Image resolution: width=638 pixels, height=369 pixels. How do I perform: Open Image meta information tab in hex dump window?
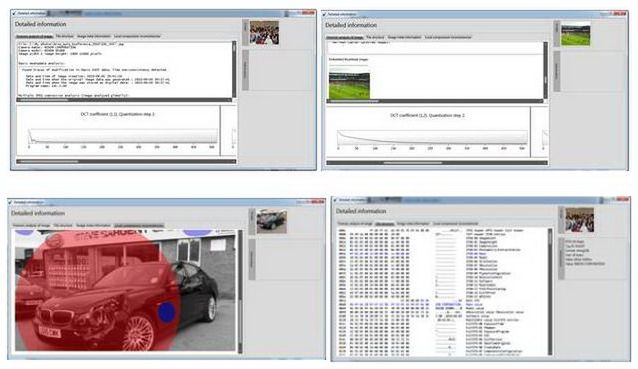[413, 224]
